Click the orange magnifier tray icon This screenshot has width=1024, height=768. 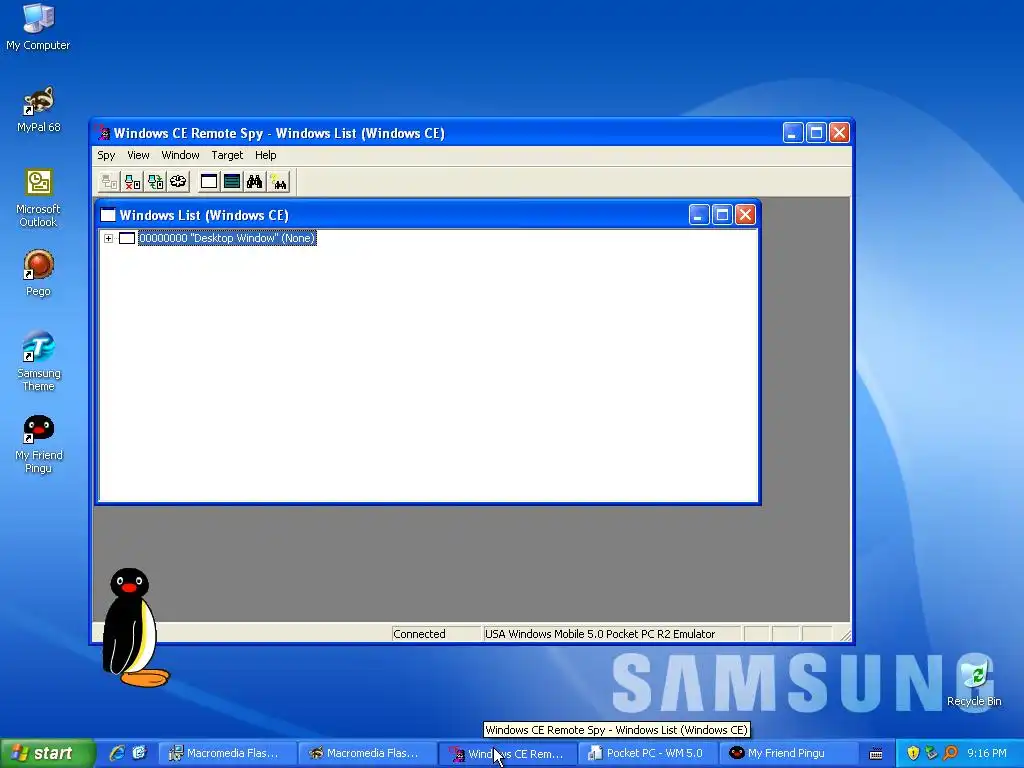coord(950,753)
